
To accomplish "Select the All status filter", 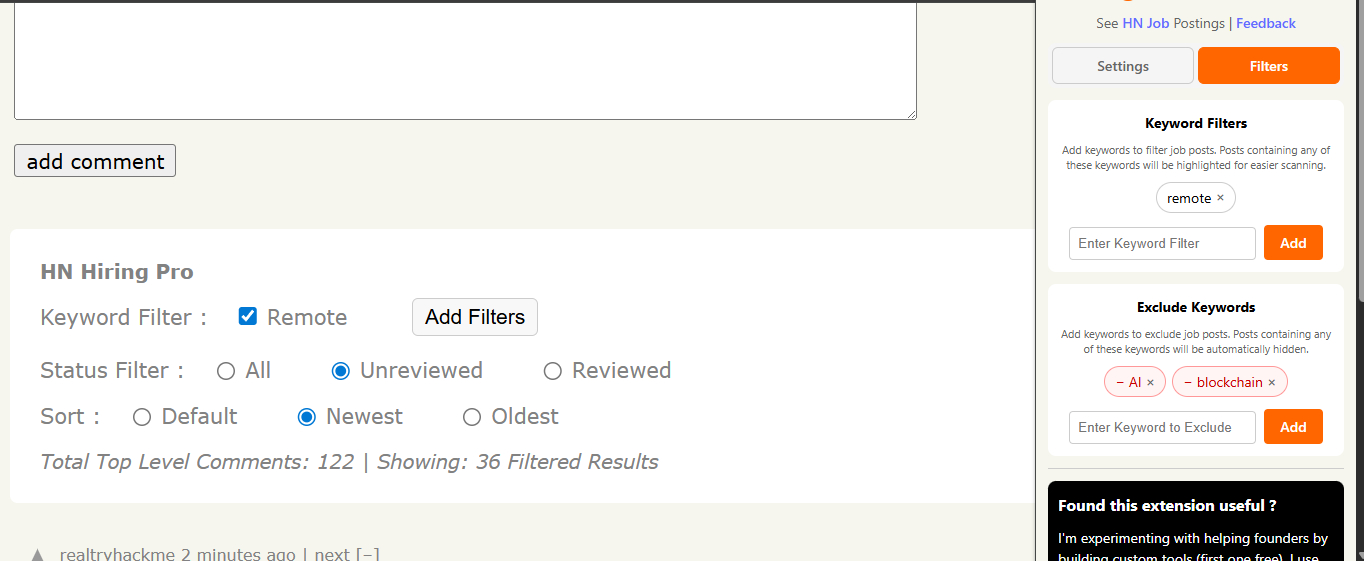I will point(226,371).
